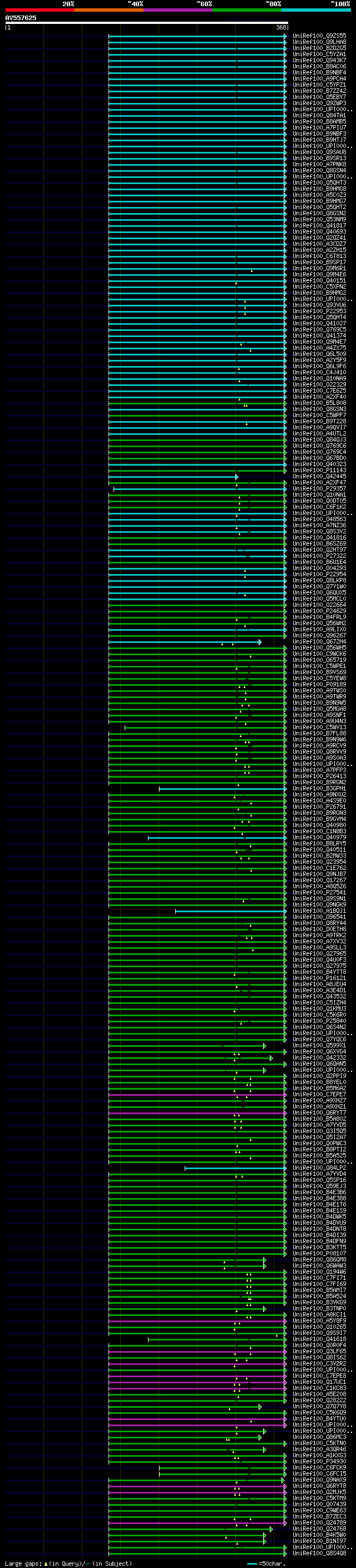
Task: Click label UniRef100_Q53NM9
Action: pyautogui.click(x=319, y=219)
